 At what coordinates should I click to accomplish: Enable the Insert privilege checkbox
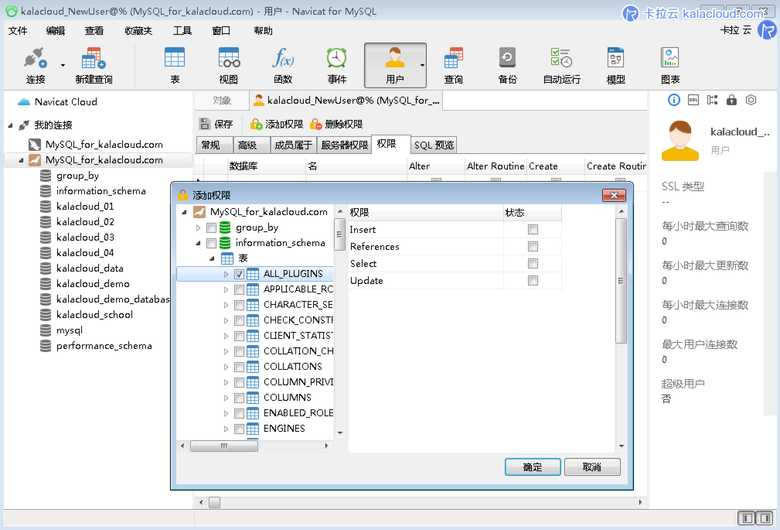click(533, 229)
